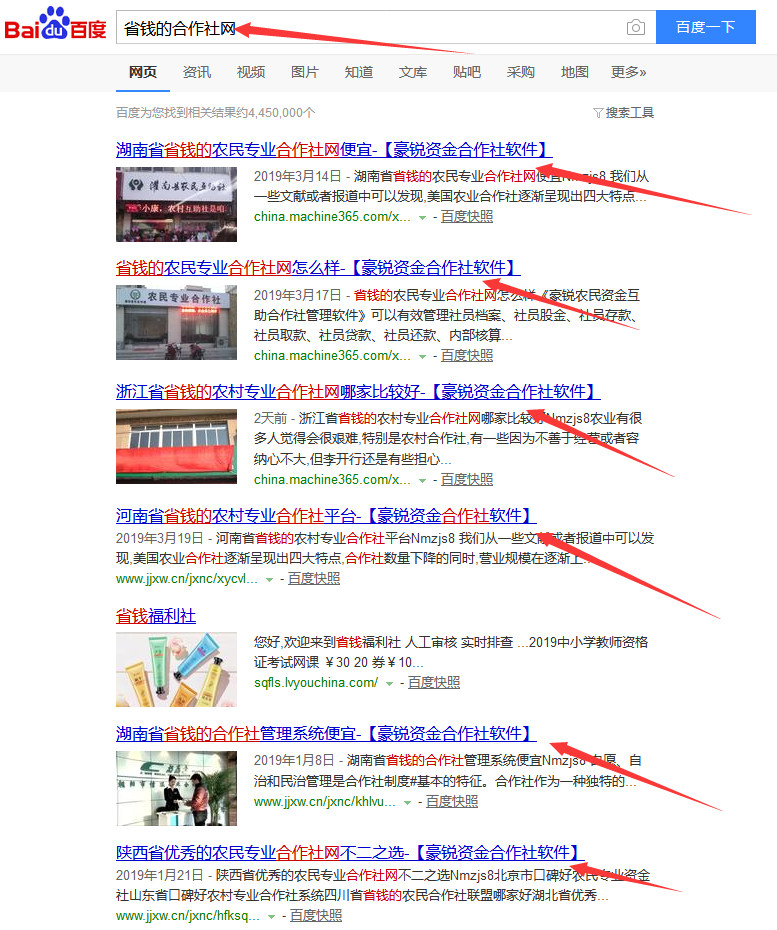Click thumbnail with 农民专业合作社 storefront sign
The width and height of the screenshot is (777, 930).
[x=176, y=323]
